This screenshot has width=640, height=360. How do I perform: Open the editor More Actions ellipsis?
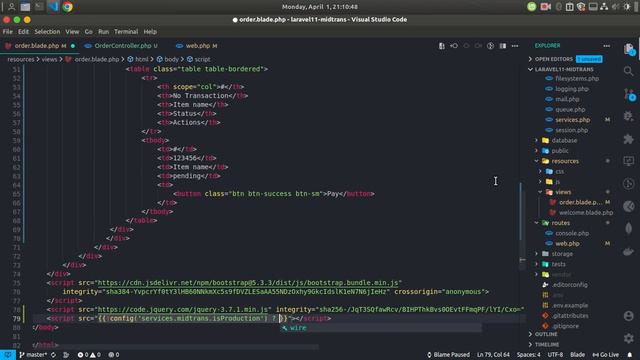point(515,46)
